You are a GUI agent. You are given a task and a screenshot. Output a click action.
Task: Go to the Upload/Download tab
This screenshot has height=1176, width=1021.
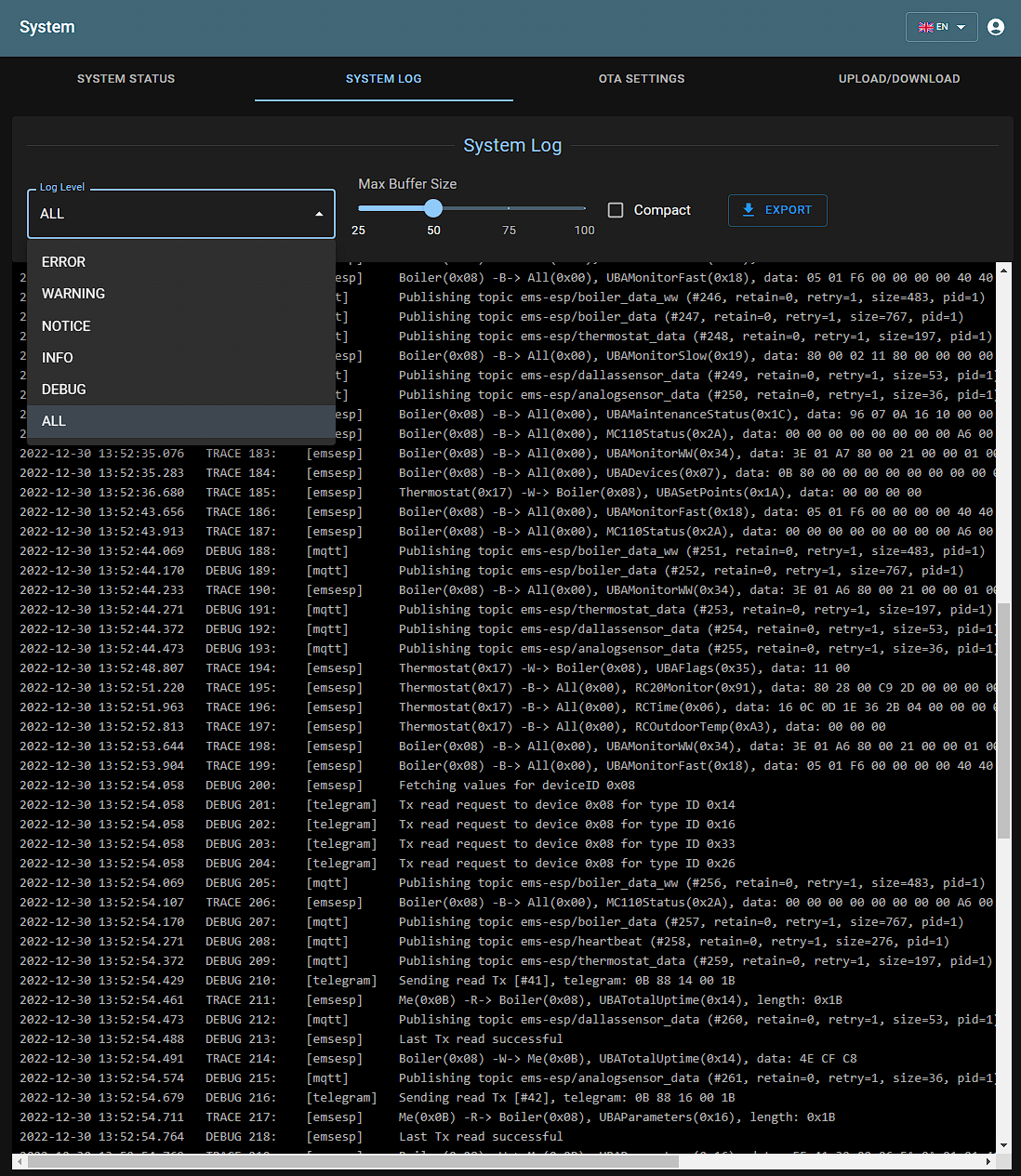pos(899,79)
